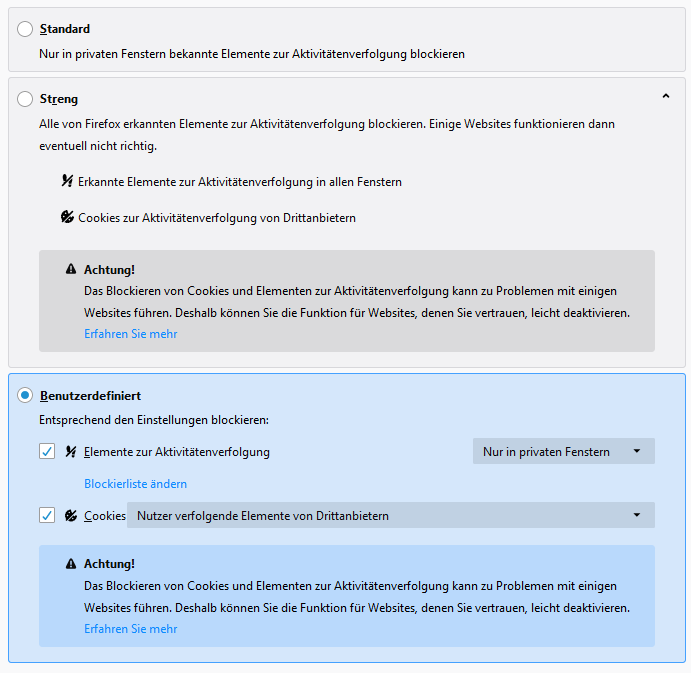Image resolution: width=691 pixels, height=673 pixels.
Task: Click tracker icon next to 'Elemente zur Aktivitätenverfolgung' checkbox
Action: pos(71,452)
